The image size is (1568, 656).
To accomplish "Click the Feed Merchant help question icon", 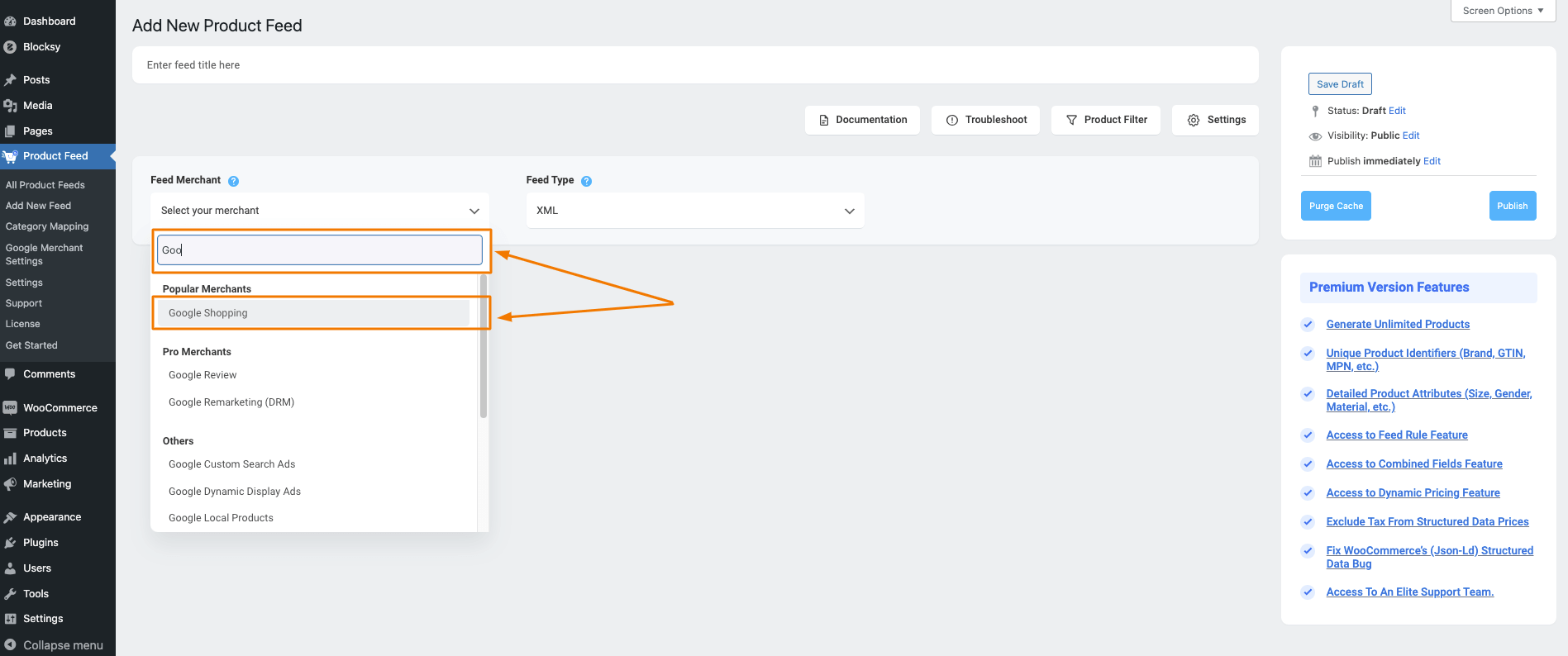I will [x=233, y=181].
